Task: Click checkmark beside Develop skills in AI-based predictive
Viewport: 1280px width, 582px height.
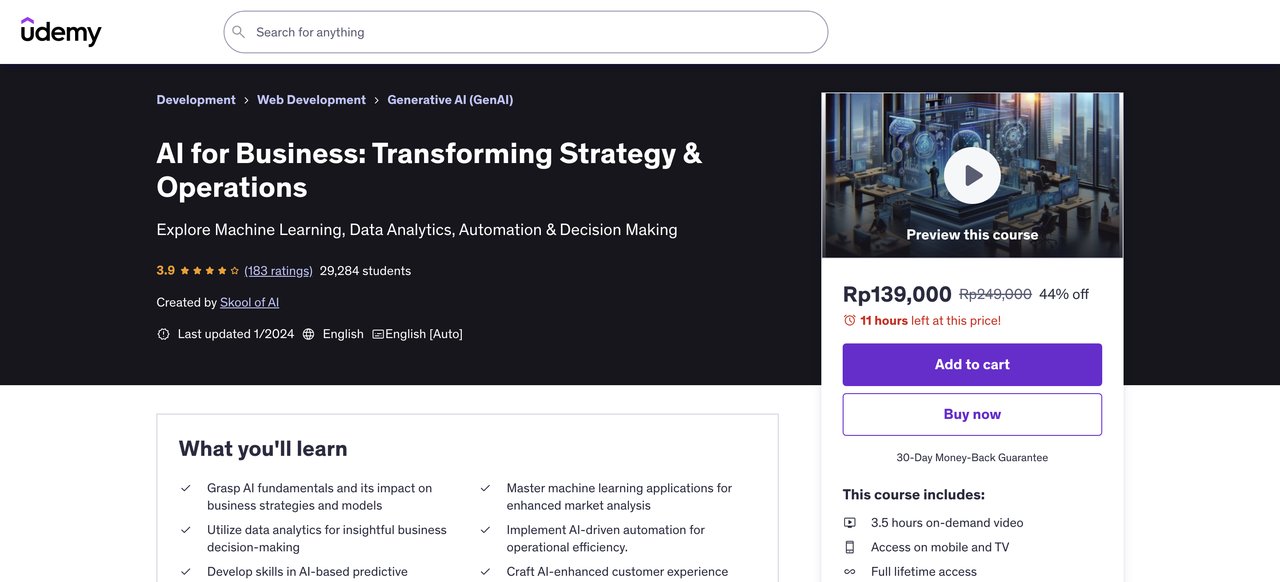Action: coord(186,572)
